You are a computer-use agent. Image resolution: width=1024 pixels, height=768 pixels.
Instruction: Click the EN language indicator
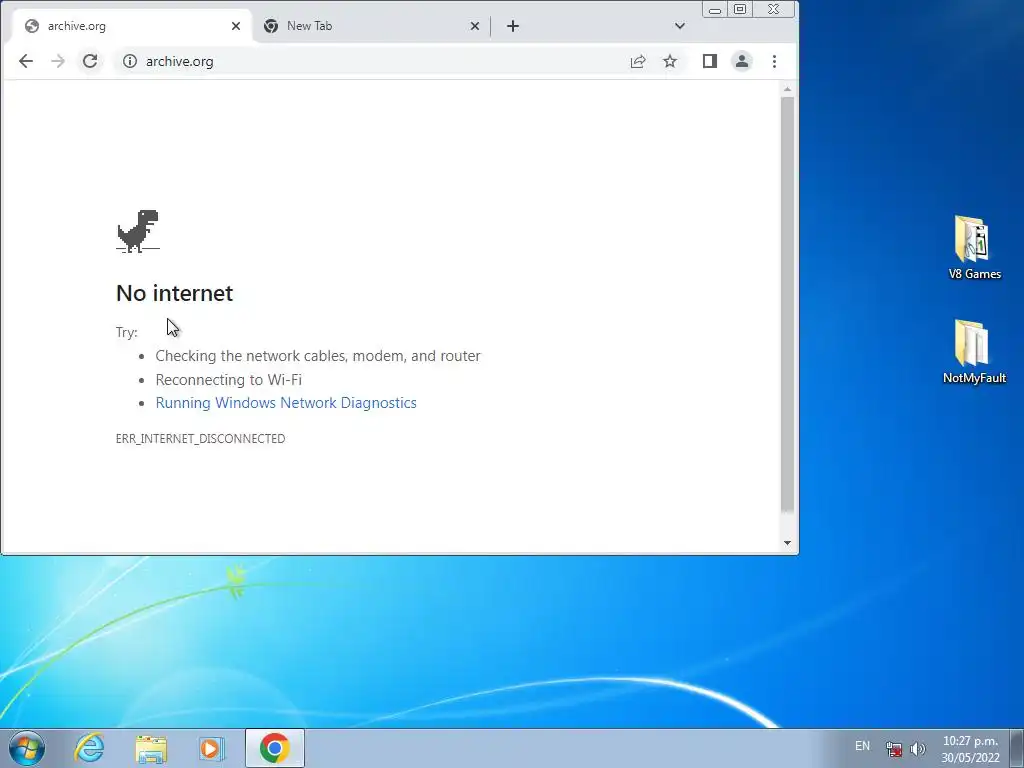[x=863, y=746]
